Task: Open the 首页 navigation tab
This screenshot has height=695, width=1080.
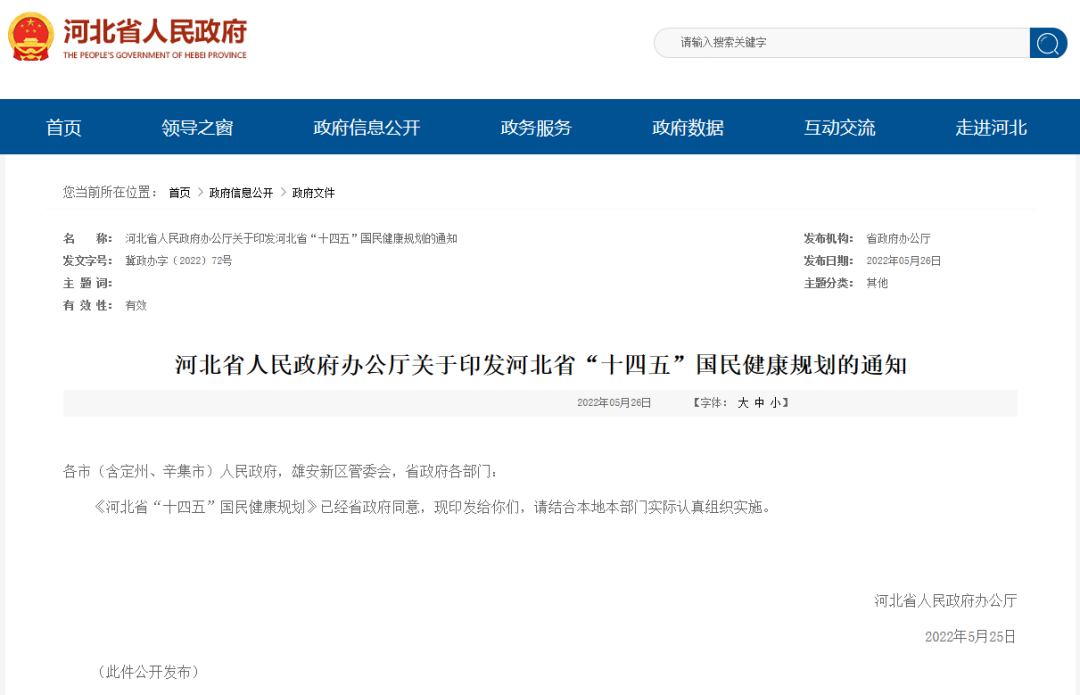Action: pos(63,127)
